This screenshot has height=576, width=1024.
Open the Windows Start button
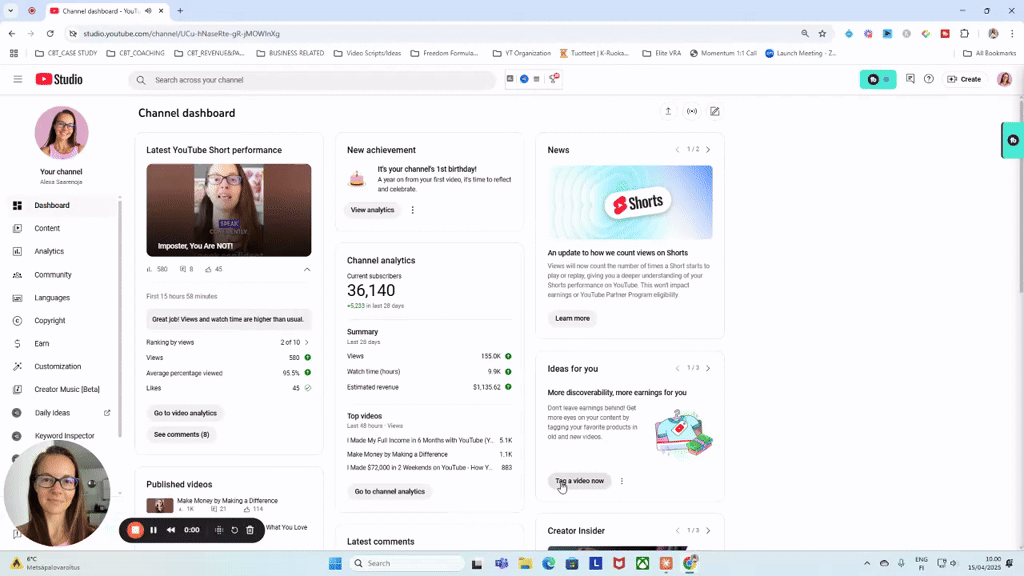pyautogui.click(x=335, y=563)
